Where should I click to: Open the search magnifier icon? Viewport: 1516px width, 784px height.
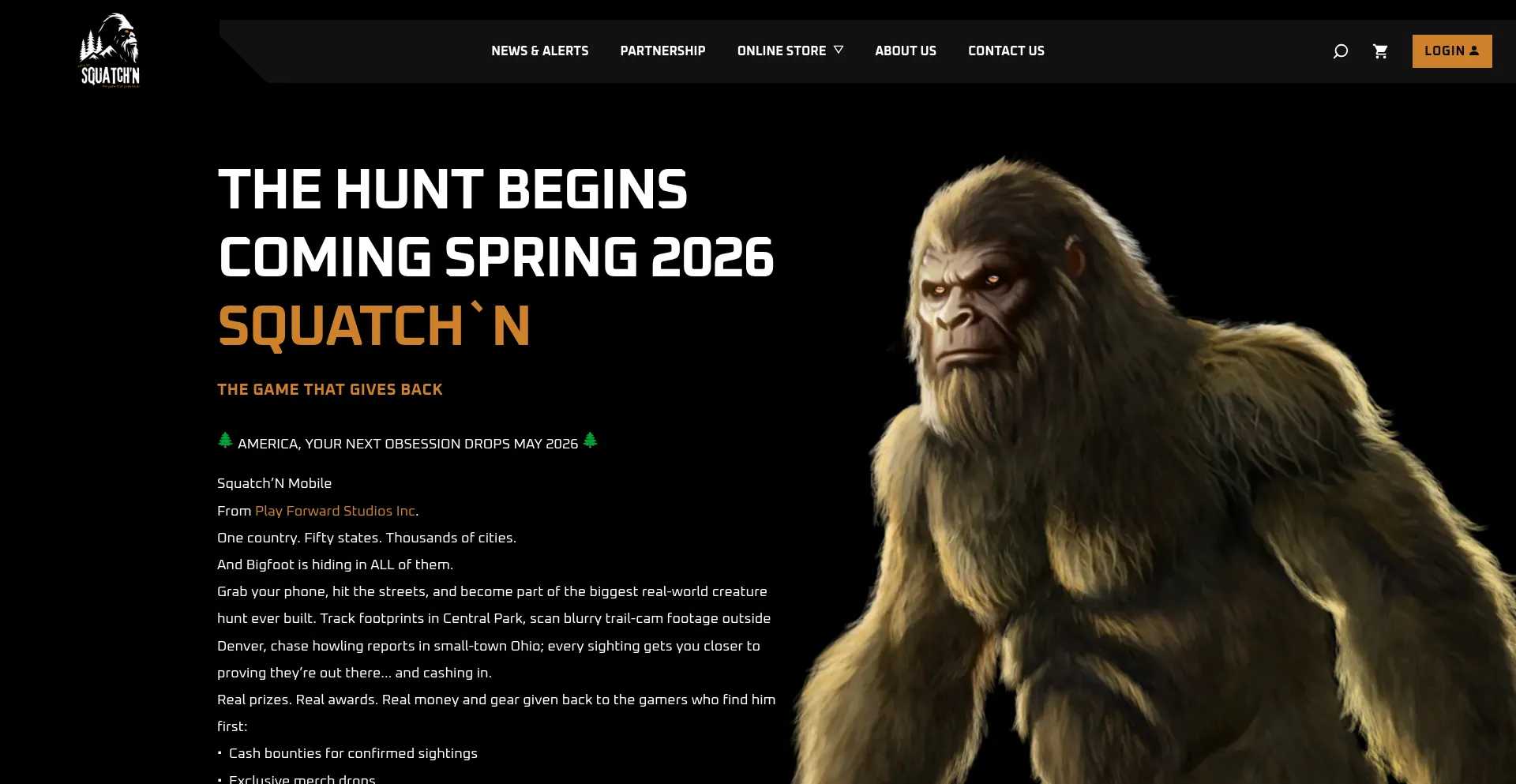(1340, 51)
